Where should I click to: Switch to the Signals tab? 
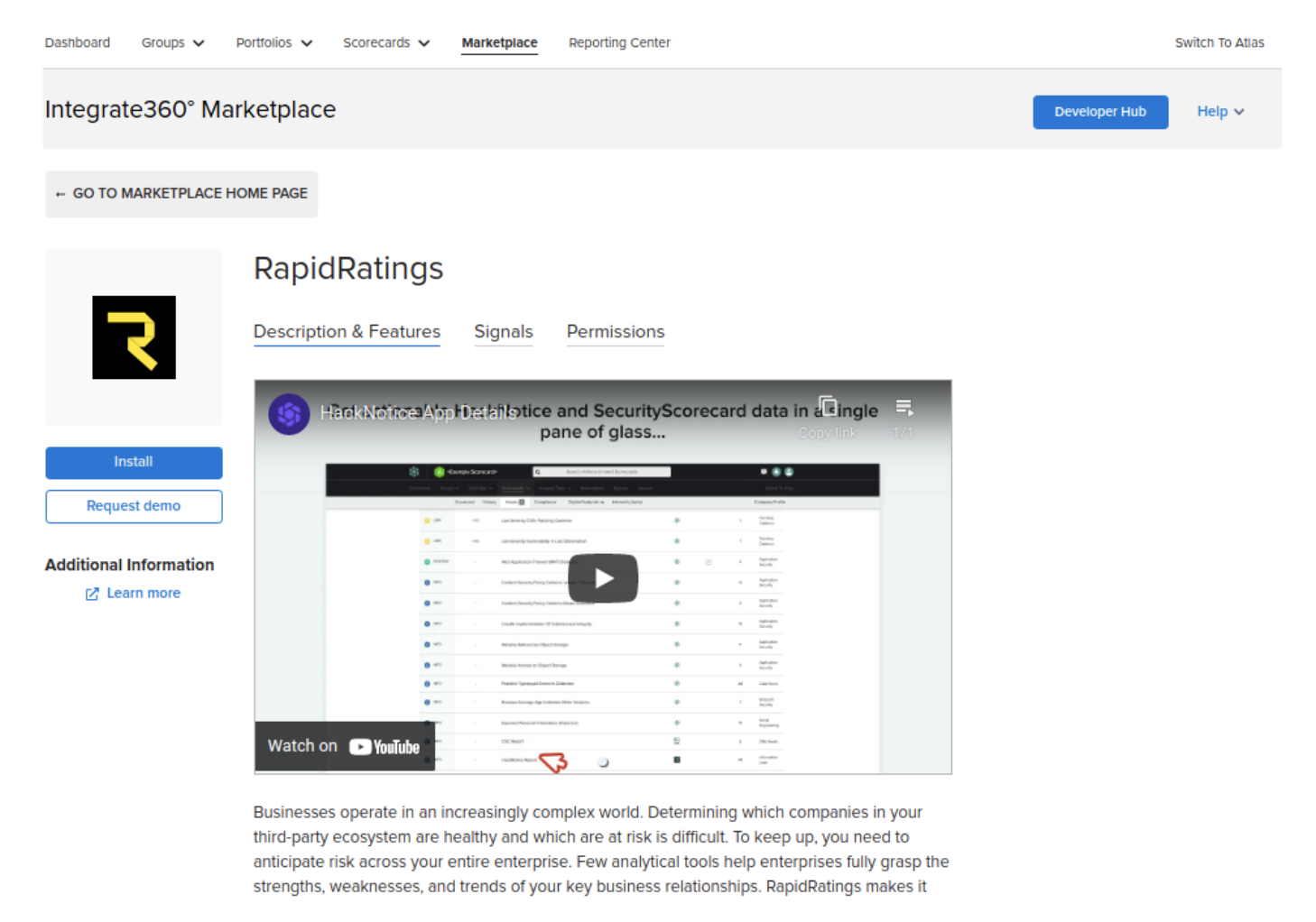click(x=504, y=332)
